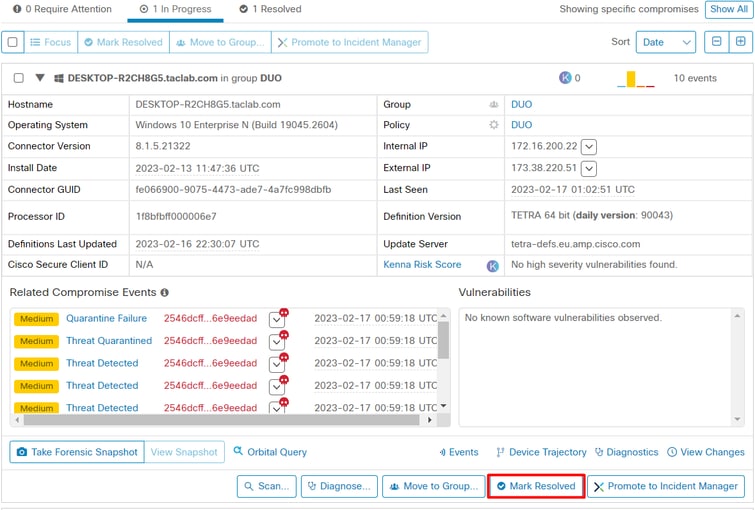Click the Windows OS icon beside hostname

click(x=59, y=78)
